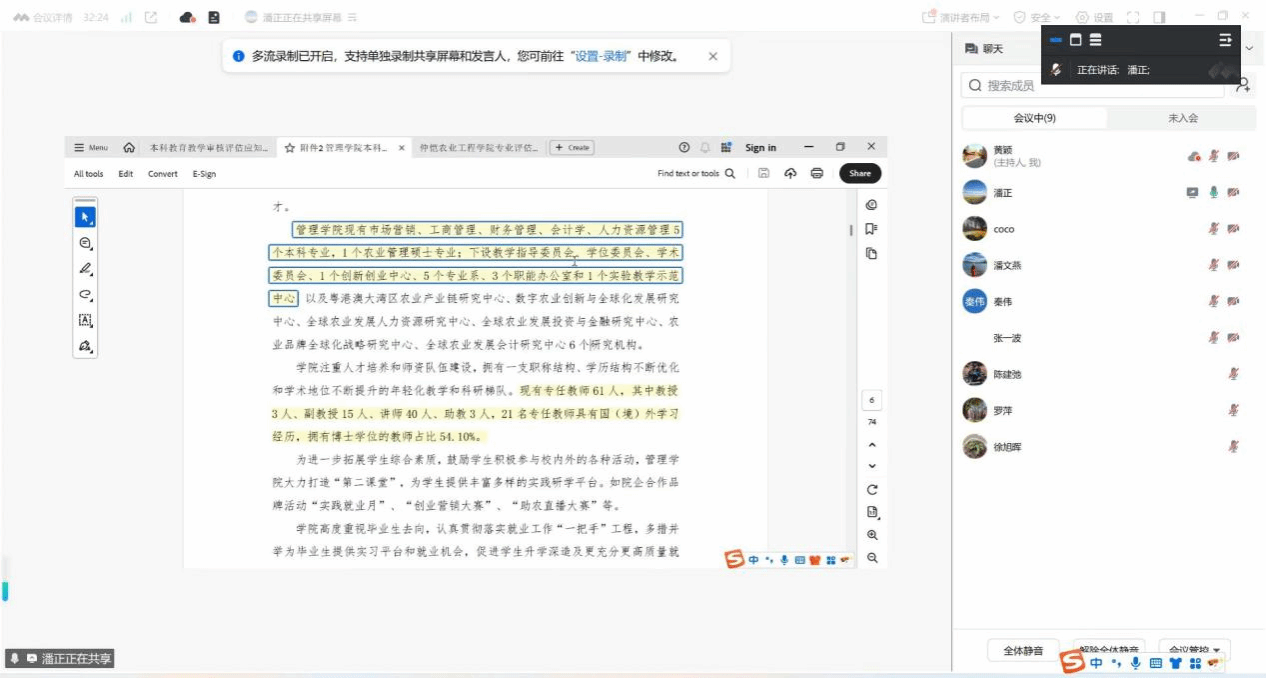Open Acrobat help question mark icon

[684, 147]
